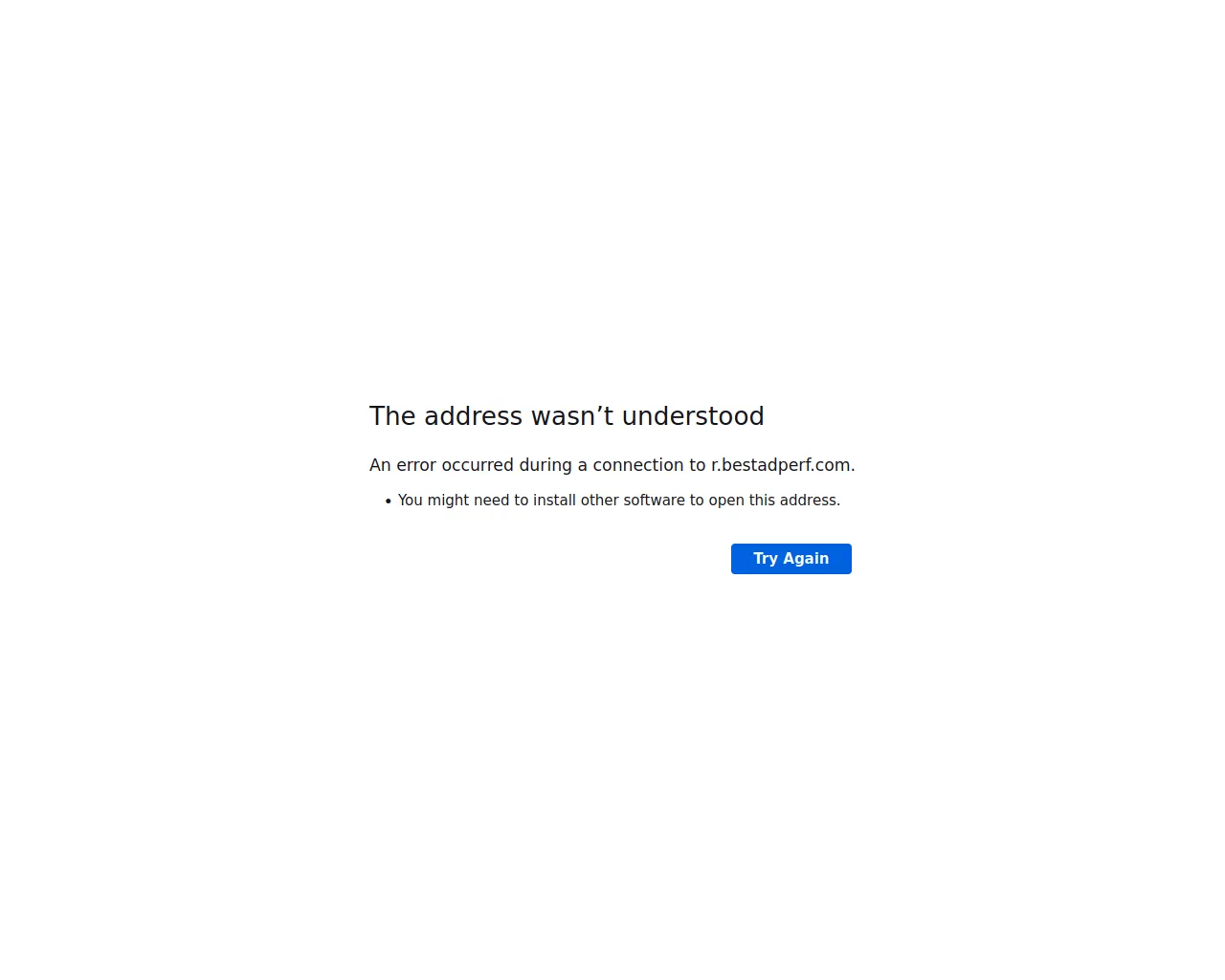Click the word "other" in the bullet text
The height and width of the screenshot is (980, 1225).
[x=599, y=501]
